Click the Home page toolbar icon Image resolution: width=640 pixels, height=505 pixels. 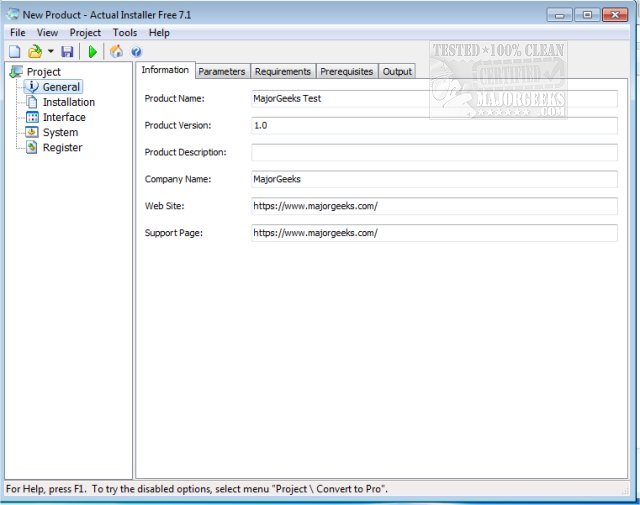[116, 51]
